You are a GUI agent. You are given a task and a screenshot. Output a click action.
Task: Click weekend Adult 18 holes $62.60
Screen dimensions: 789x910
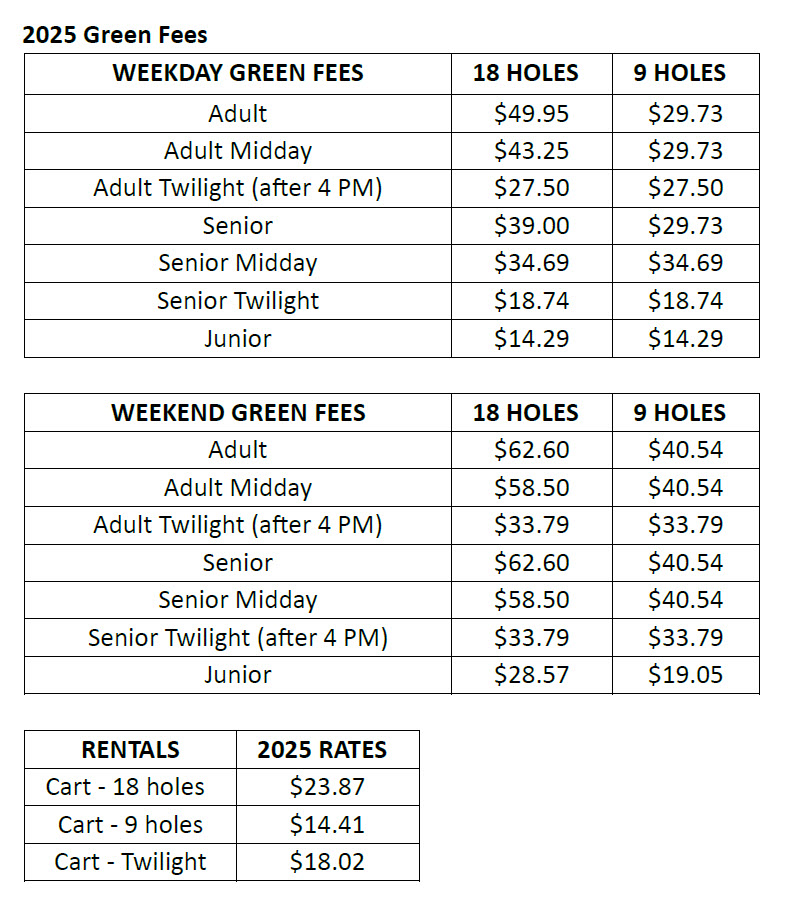click(531, 450)
